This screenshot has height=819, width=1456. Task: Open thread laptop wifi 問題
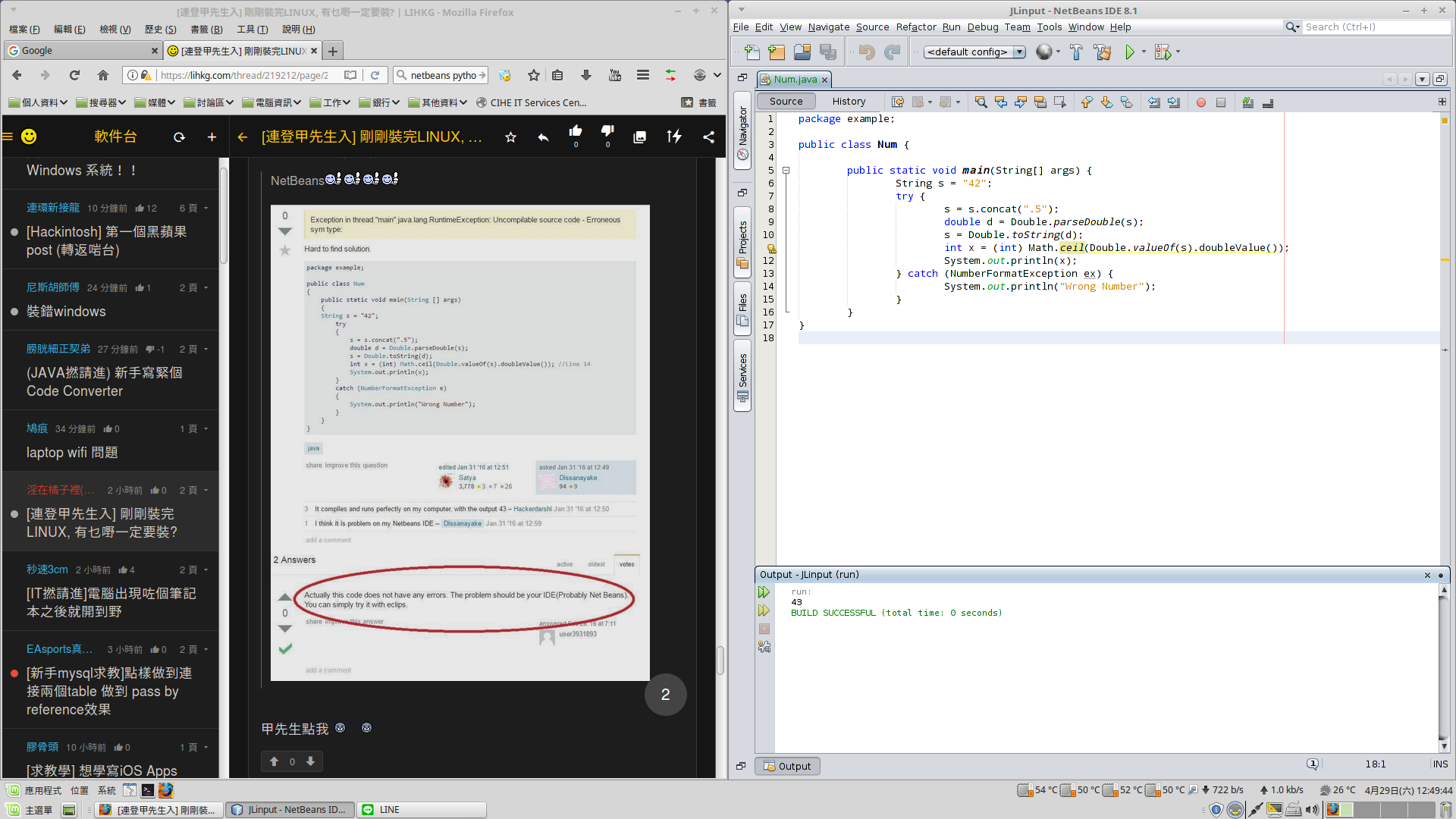tap(72, 453)
